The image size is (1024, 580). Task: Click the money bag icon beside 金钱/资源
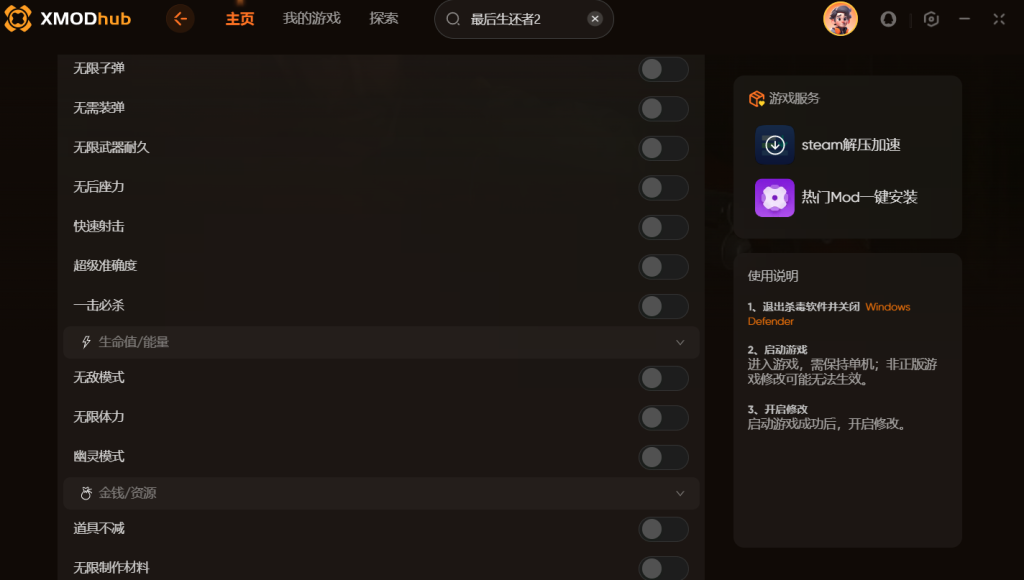coord(86,493)
